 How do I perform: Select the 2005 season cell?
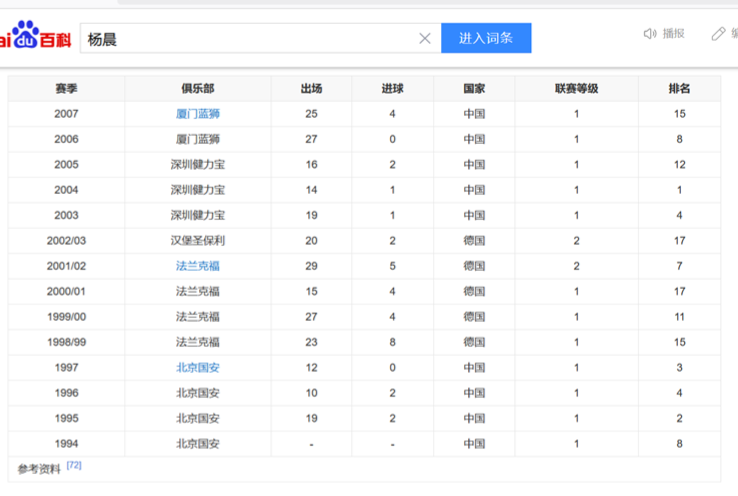pos(66,165)
